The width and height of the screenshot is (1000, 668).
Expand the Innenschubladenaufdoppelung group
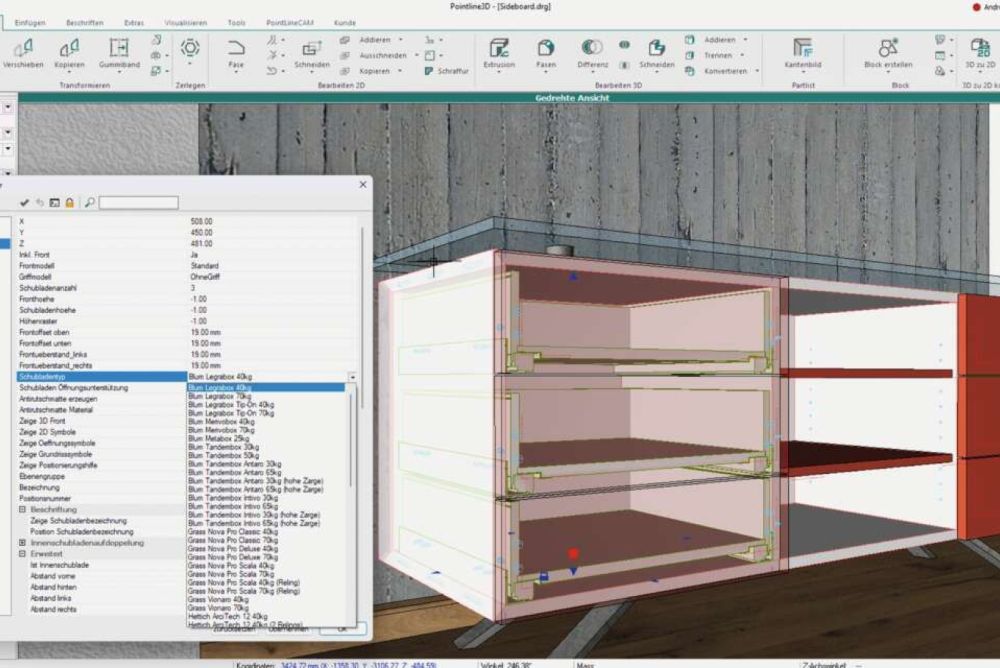click(x=22, y=543)
